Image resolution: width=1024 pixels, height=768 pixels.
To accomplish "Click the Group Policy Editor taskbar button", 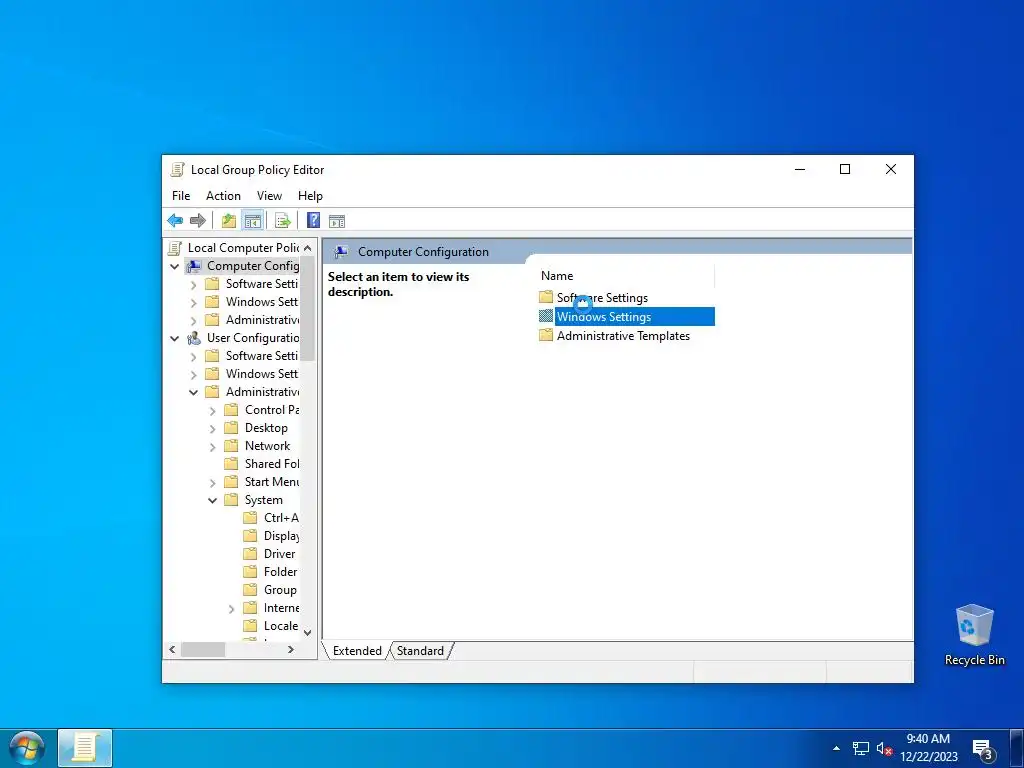I will 85,748.
